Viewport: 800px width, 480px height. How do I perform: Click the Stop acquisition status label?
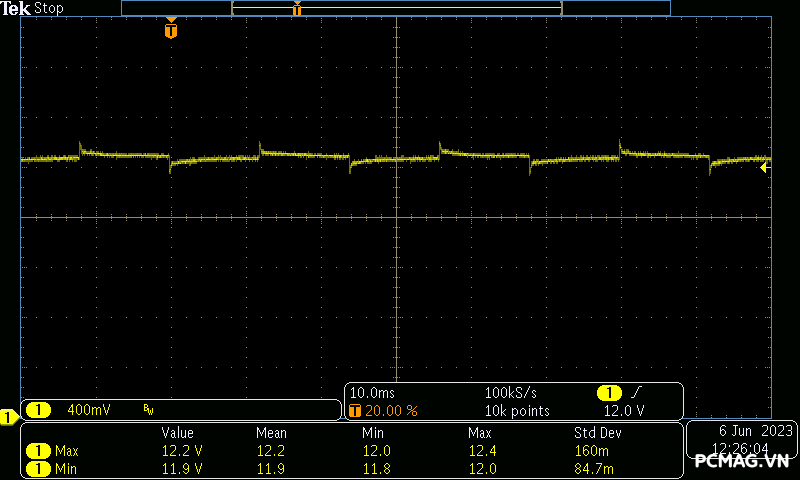click(x=49, y=8)
